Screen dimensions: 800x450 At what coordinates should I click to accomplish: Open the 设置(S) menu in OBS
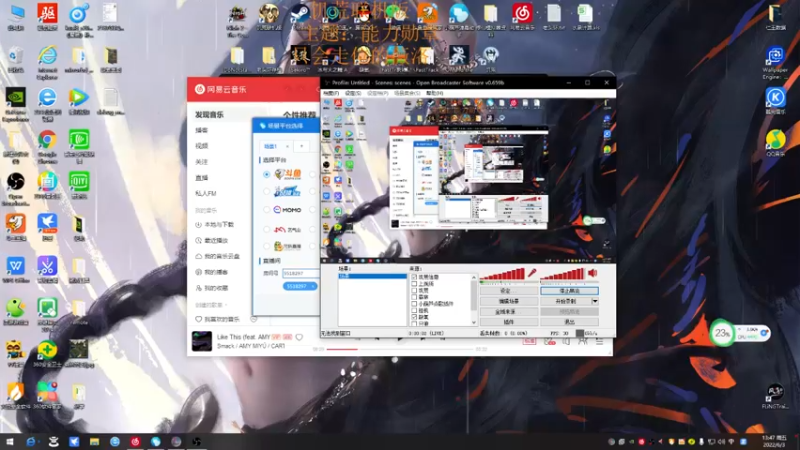353,93
